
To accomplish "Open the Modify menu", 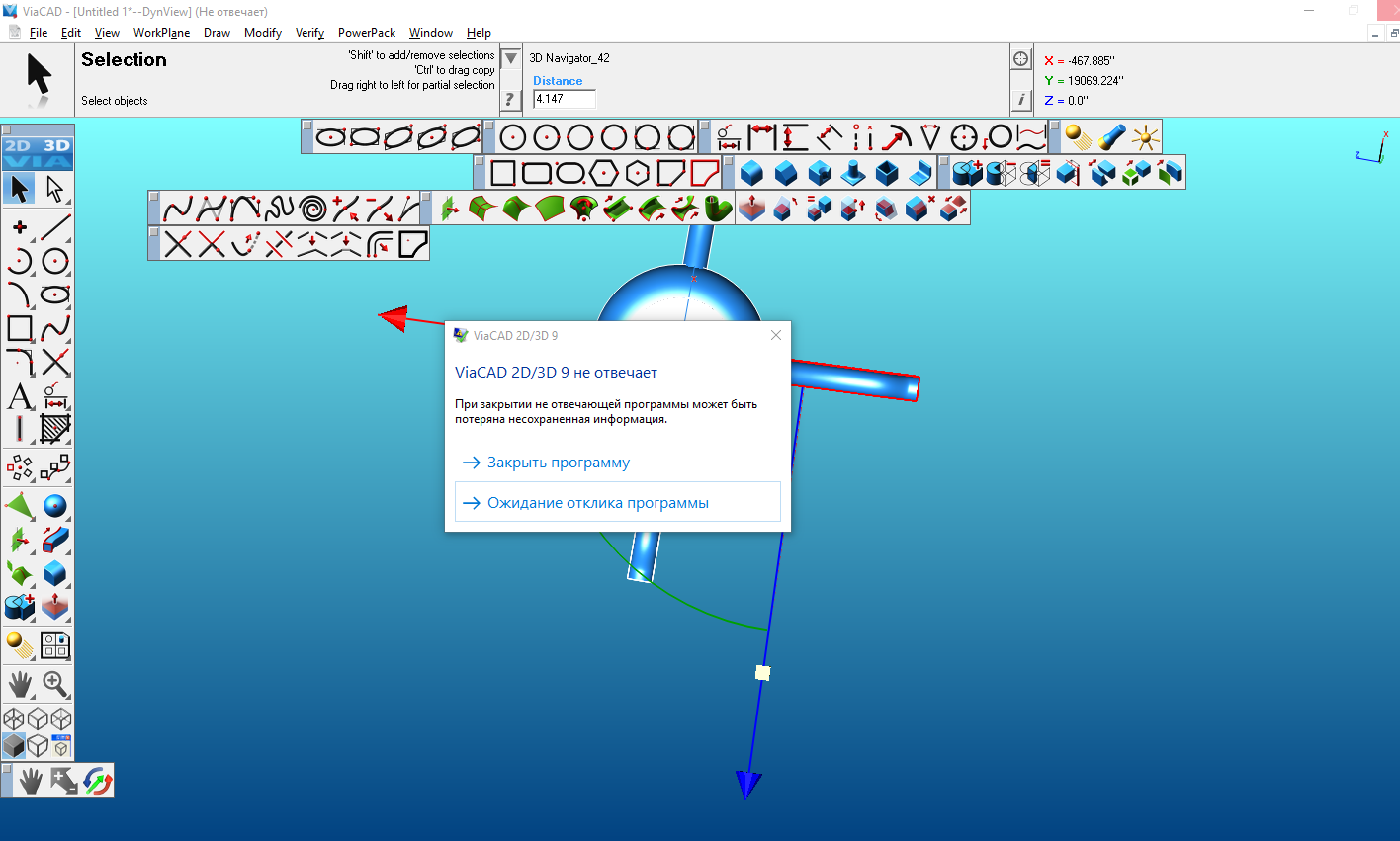I will [x=263, y=33].
